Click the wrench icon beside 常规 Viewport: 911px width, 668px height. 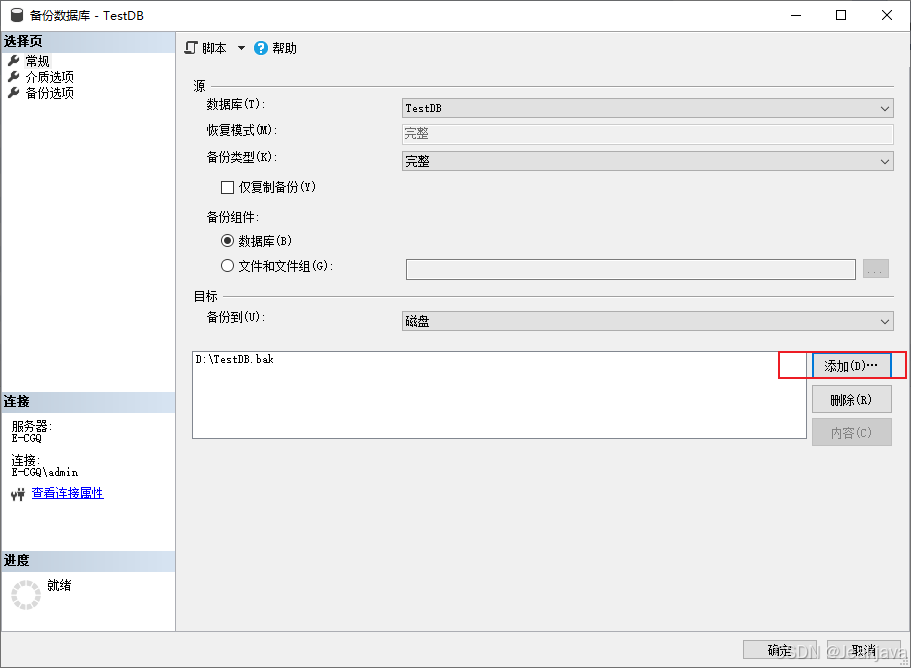(x=14, y=60)
